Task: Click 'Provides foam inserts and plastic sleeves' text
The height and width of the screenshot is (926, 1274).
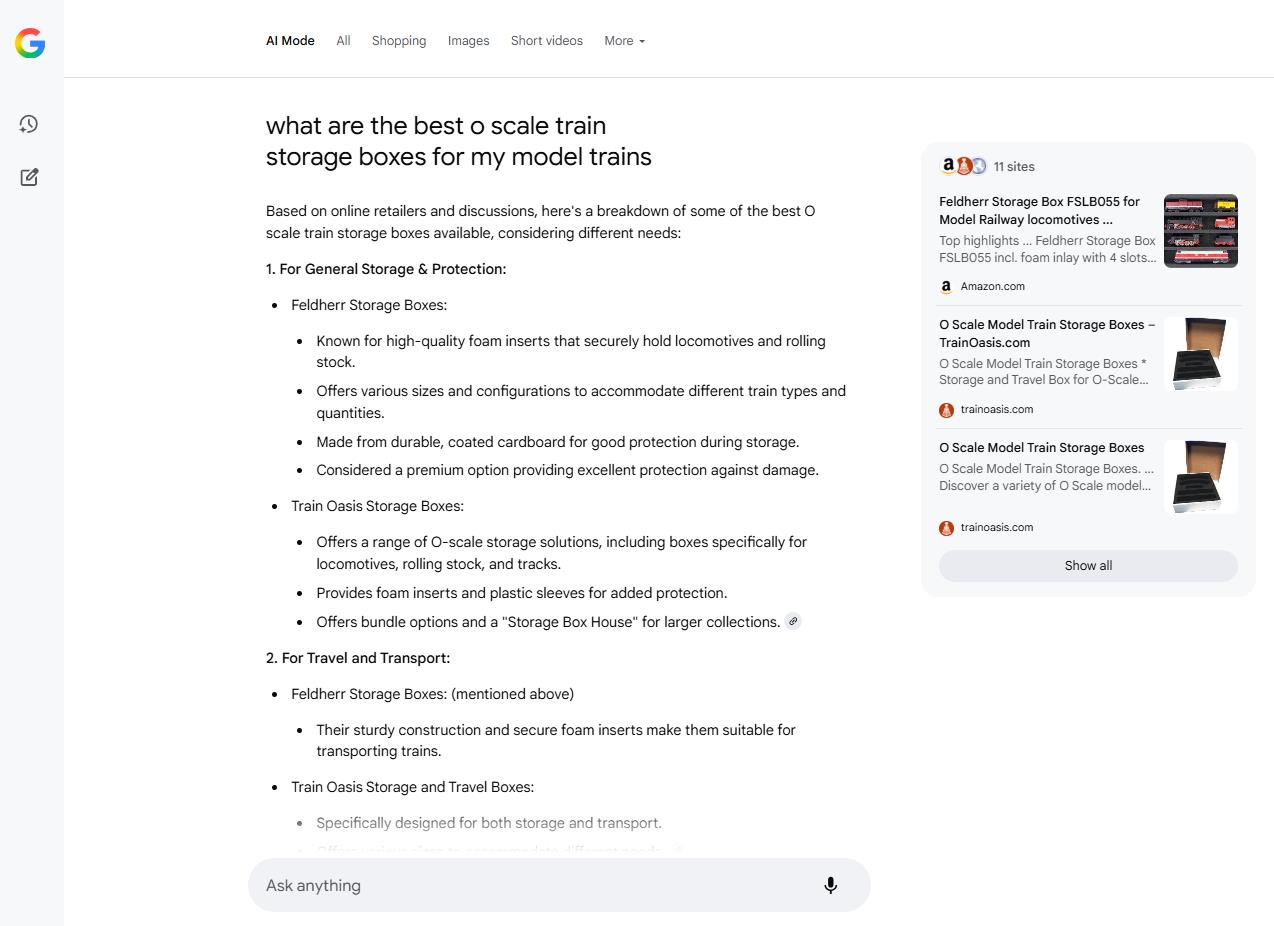Action: click(521, 593)
